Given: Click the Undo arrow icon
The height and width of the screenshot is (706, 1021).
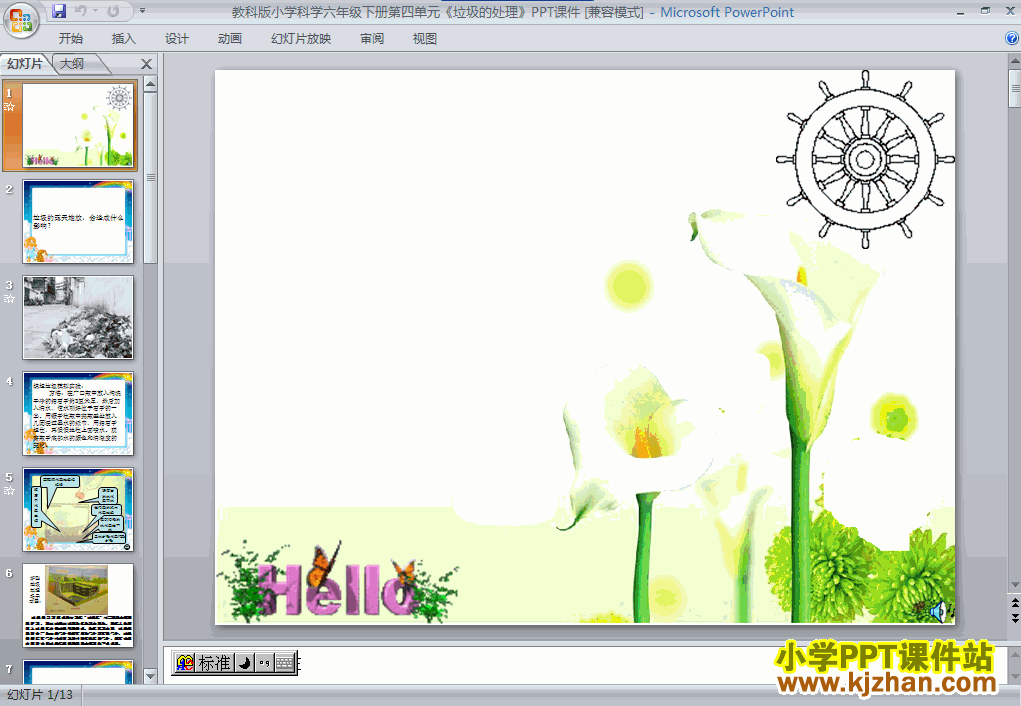Looking at the screenshot, I should point(81,11).
